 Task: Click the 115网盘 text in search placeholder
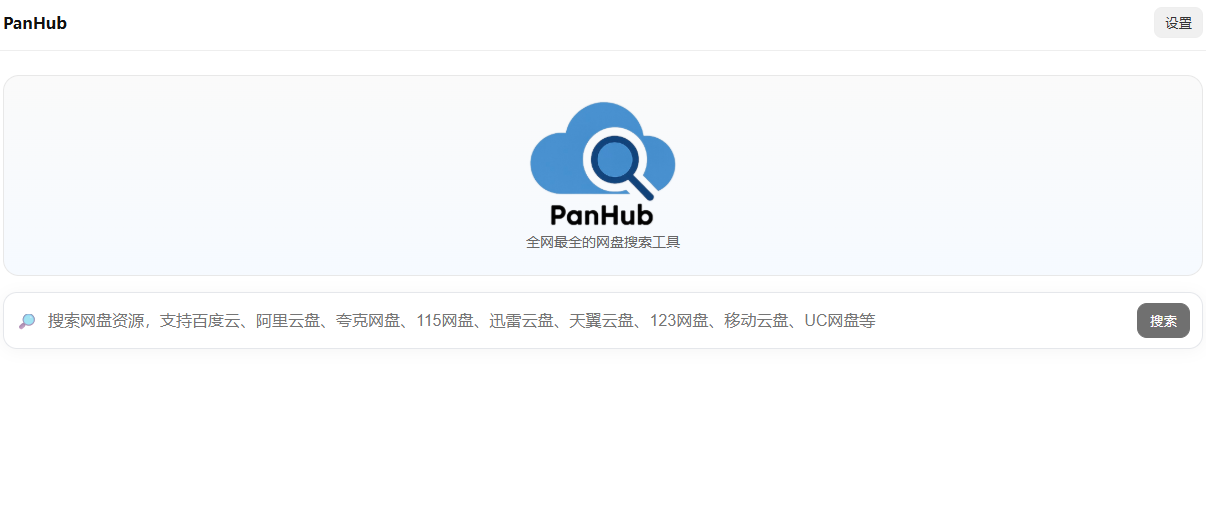tap(445, 321)
